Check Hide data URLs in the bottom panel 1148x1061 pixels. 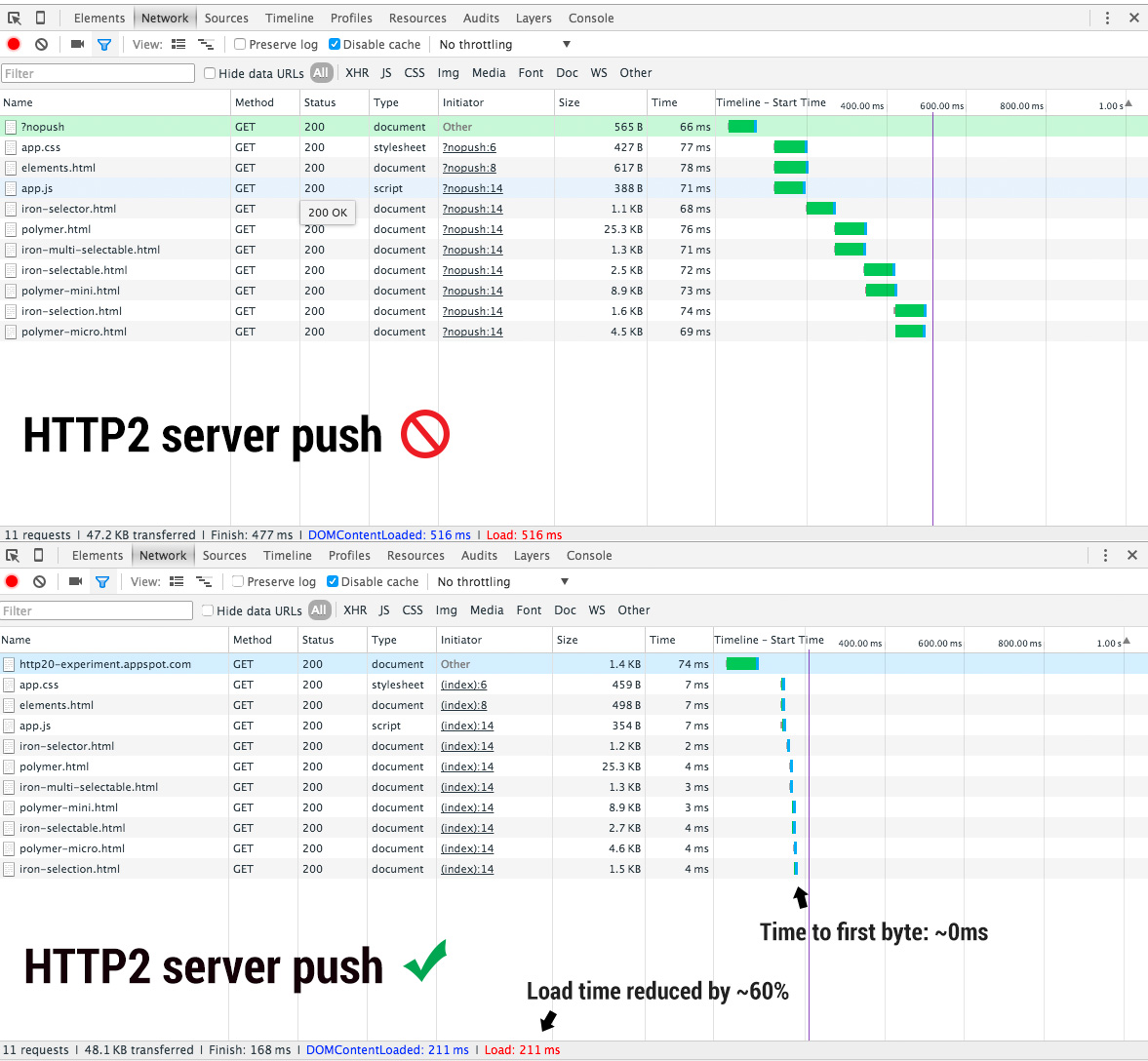(208, 610)
